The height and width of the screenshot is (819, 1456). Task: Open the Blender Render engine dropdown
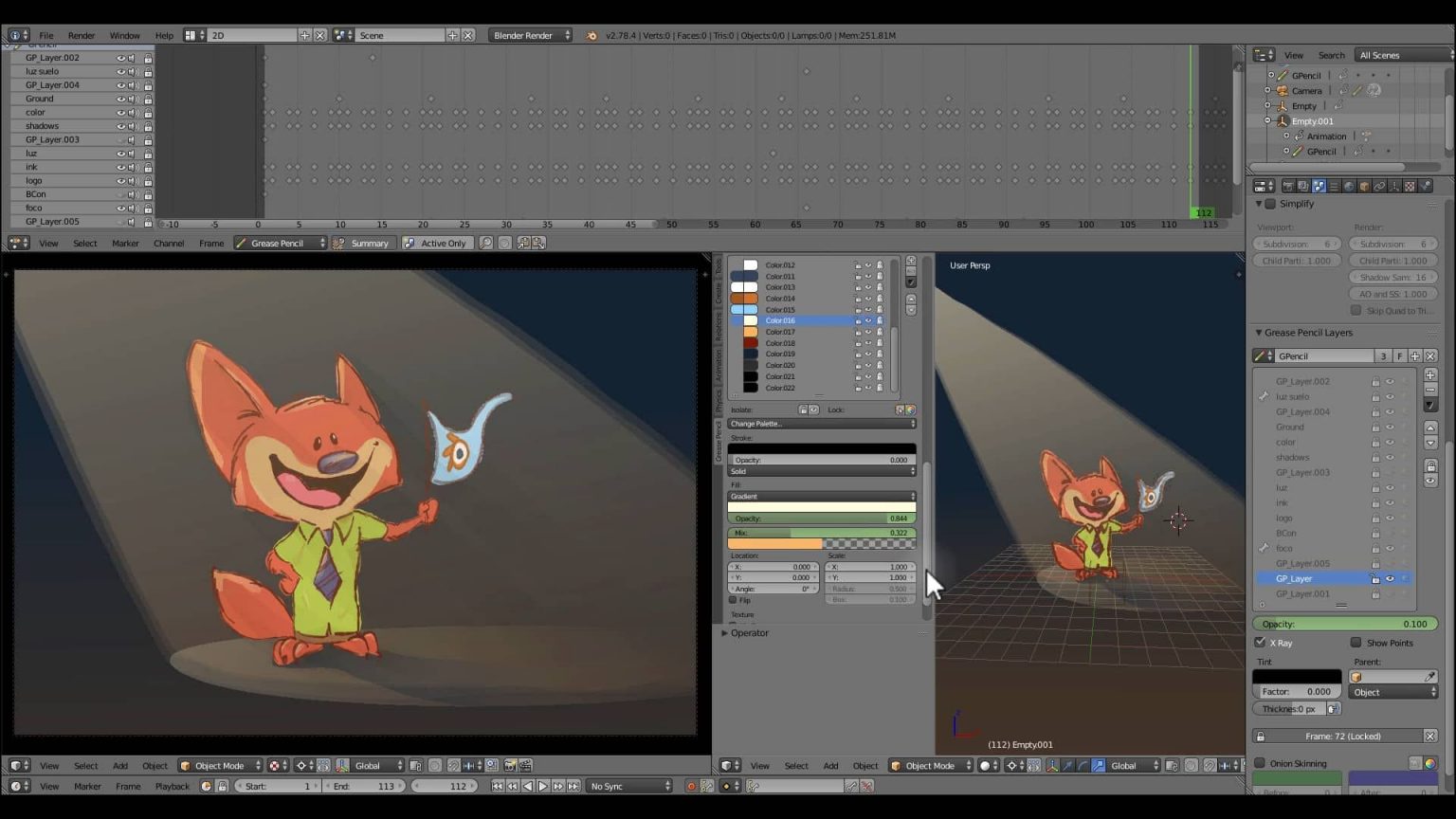[x=530, y=35]
